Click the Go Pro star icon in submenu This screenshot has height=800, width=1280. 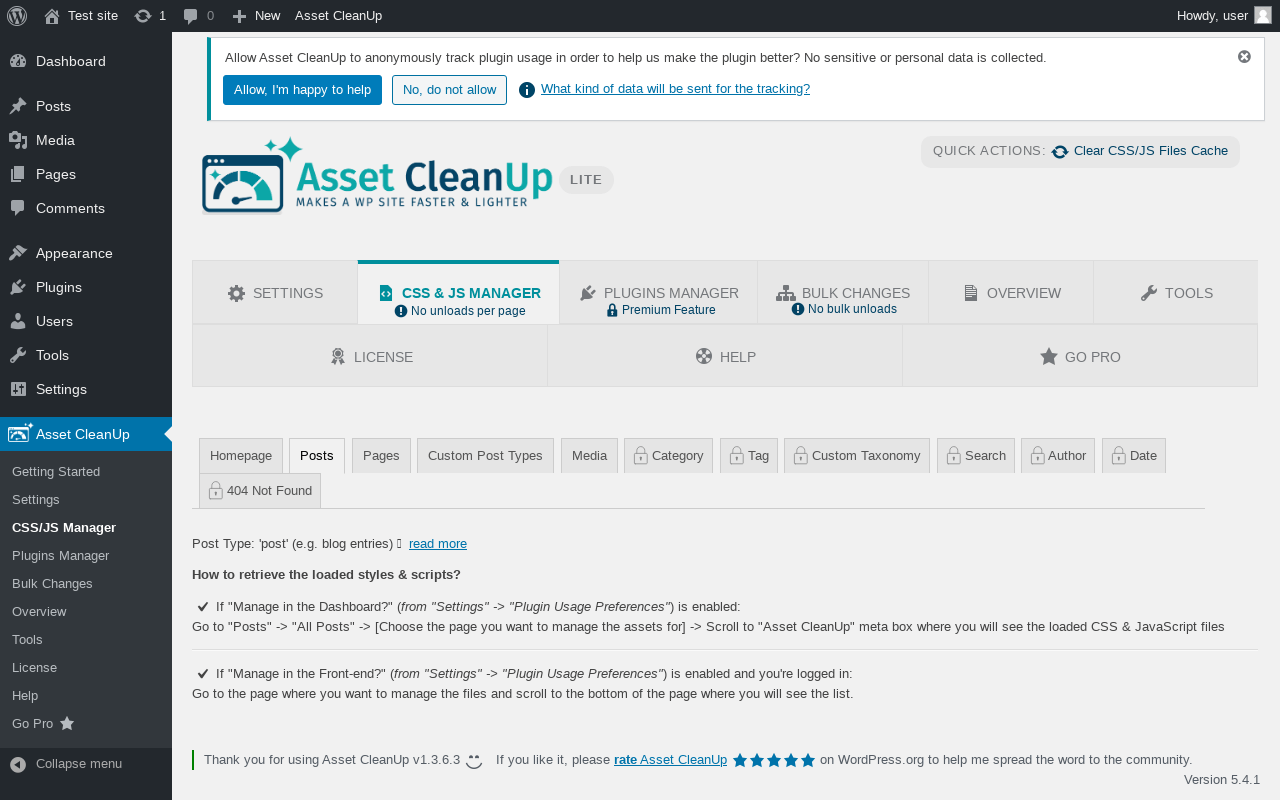(67, 723)
